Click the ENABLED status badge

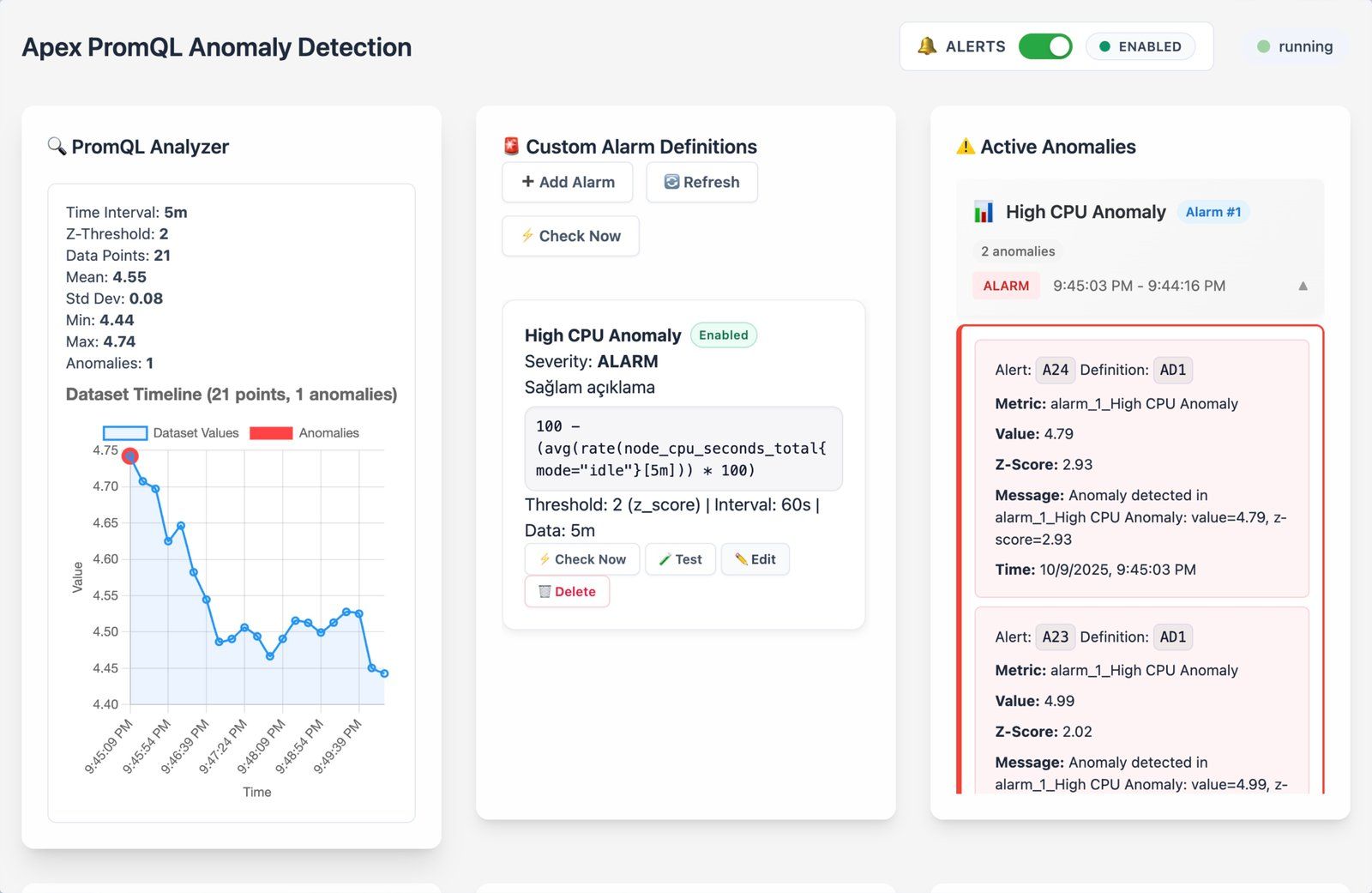(1140, 46)
